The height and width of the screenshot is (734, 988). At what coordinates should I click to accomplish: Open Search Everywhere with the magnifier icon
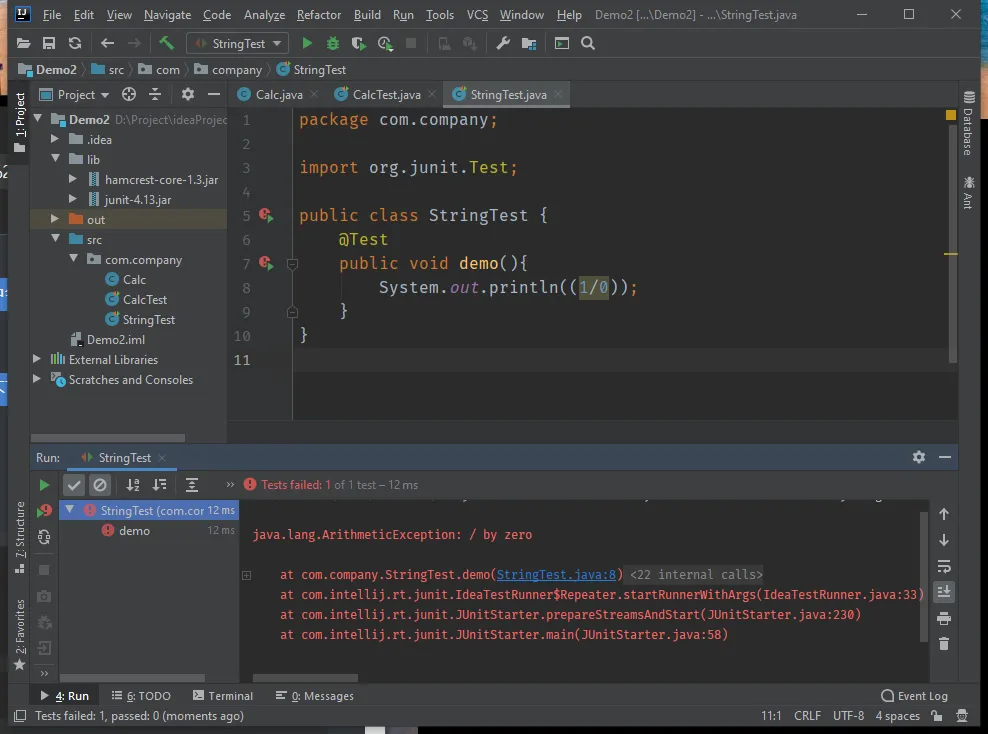tap(588, 43)
